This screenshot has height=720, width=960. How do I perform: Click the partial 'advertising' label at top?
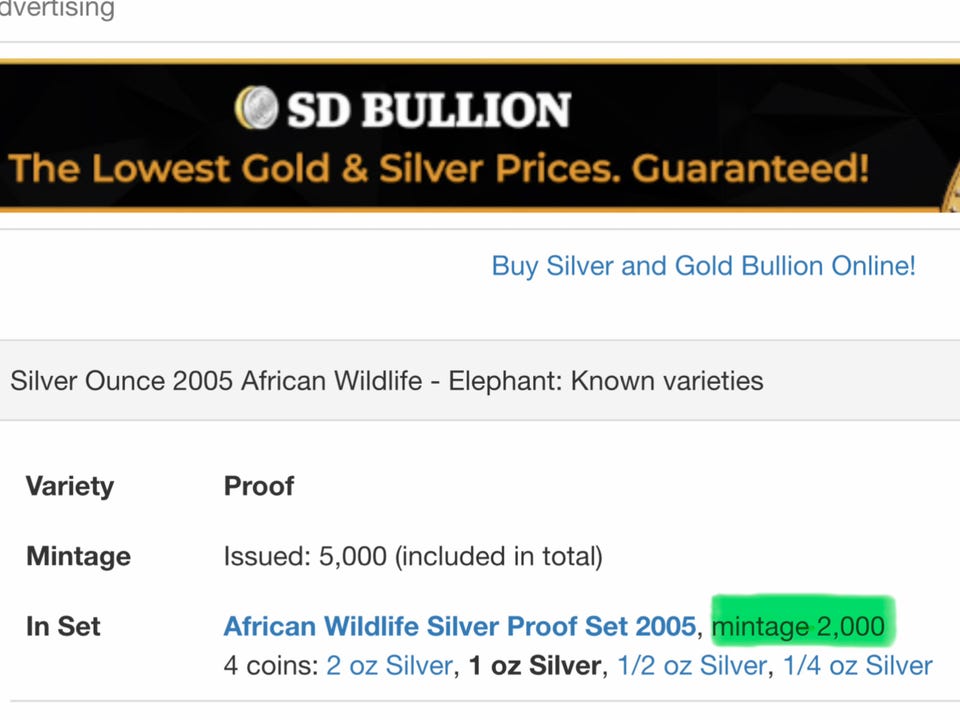[x=57, y=10]
